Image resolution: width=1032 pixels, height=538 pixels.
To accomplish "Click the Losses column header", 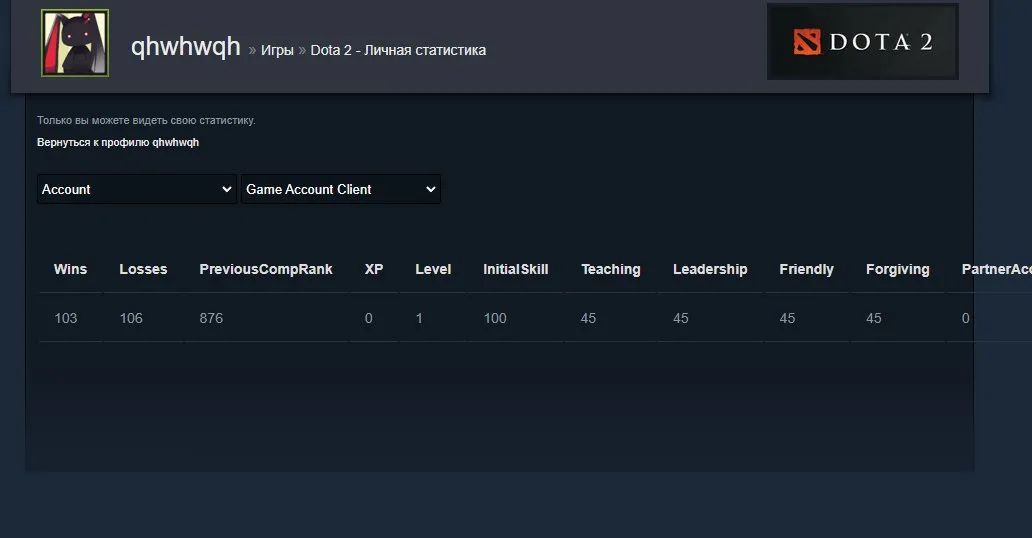I will click(x=143, y=269).
